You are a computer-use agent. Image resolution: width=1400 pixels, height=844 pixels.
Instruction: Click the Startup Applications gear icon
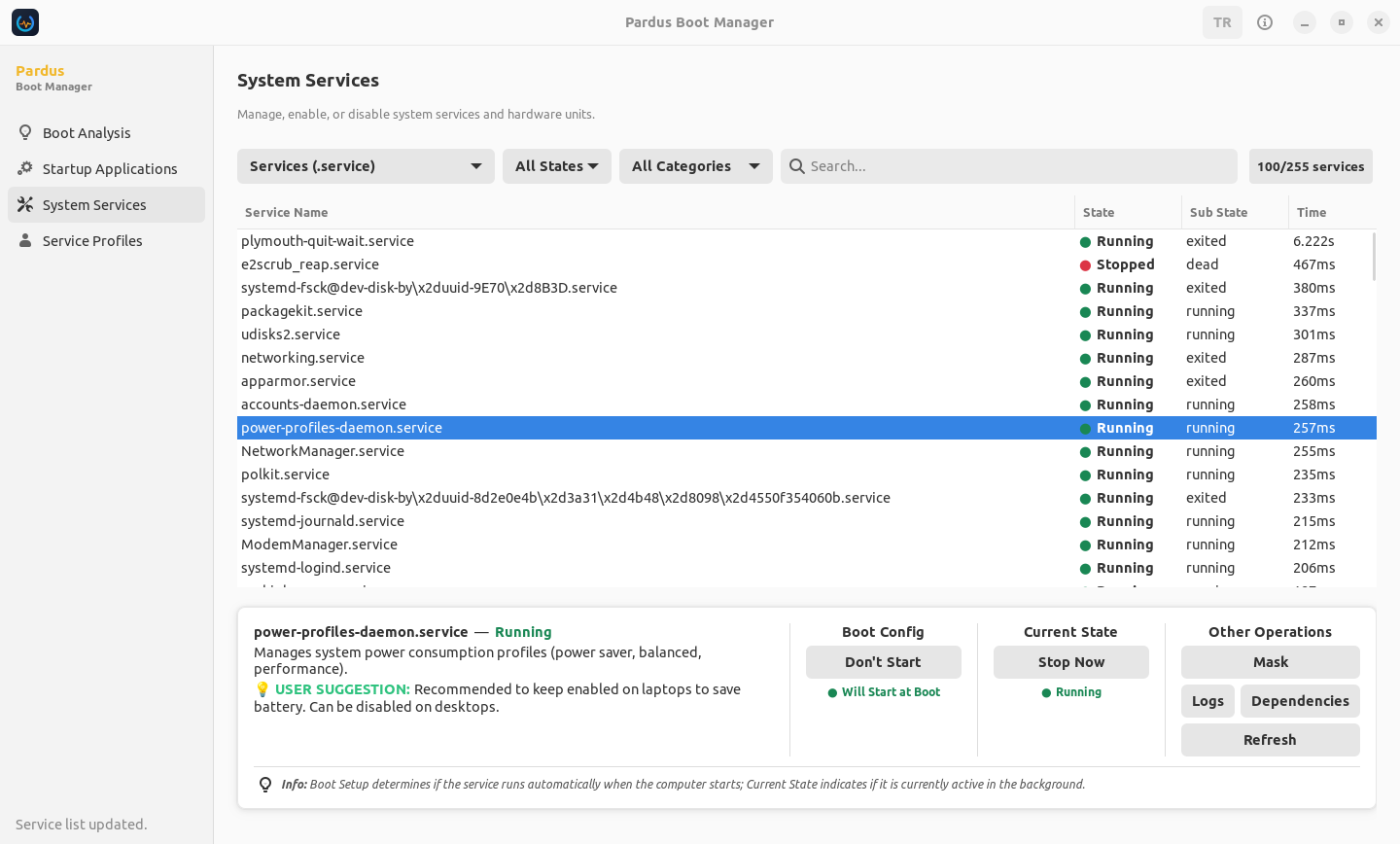(25, 168)
